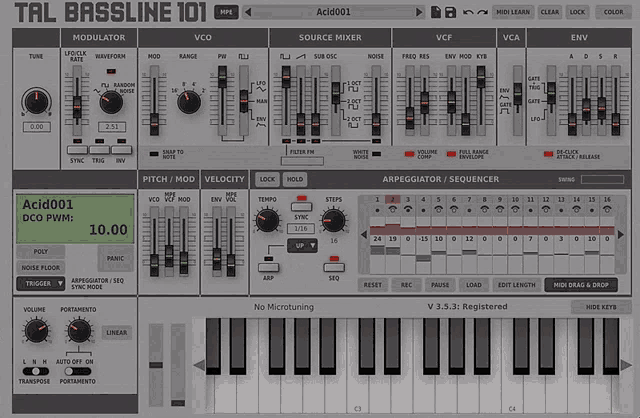Shift keyboard right with the right arrow

pyautogui.click(x=626, y=365)
